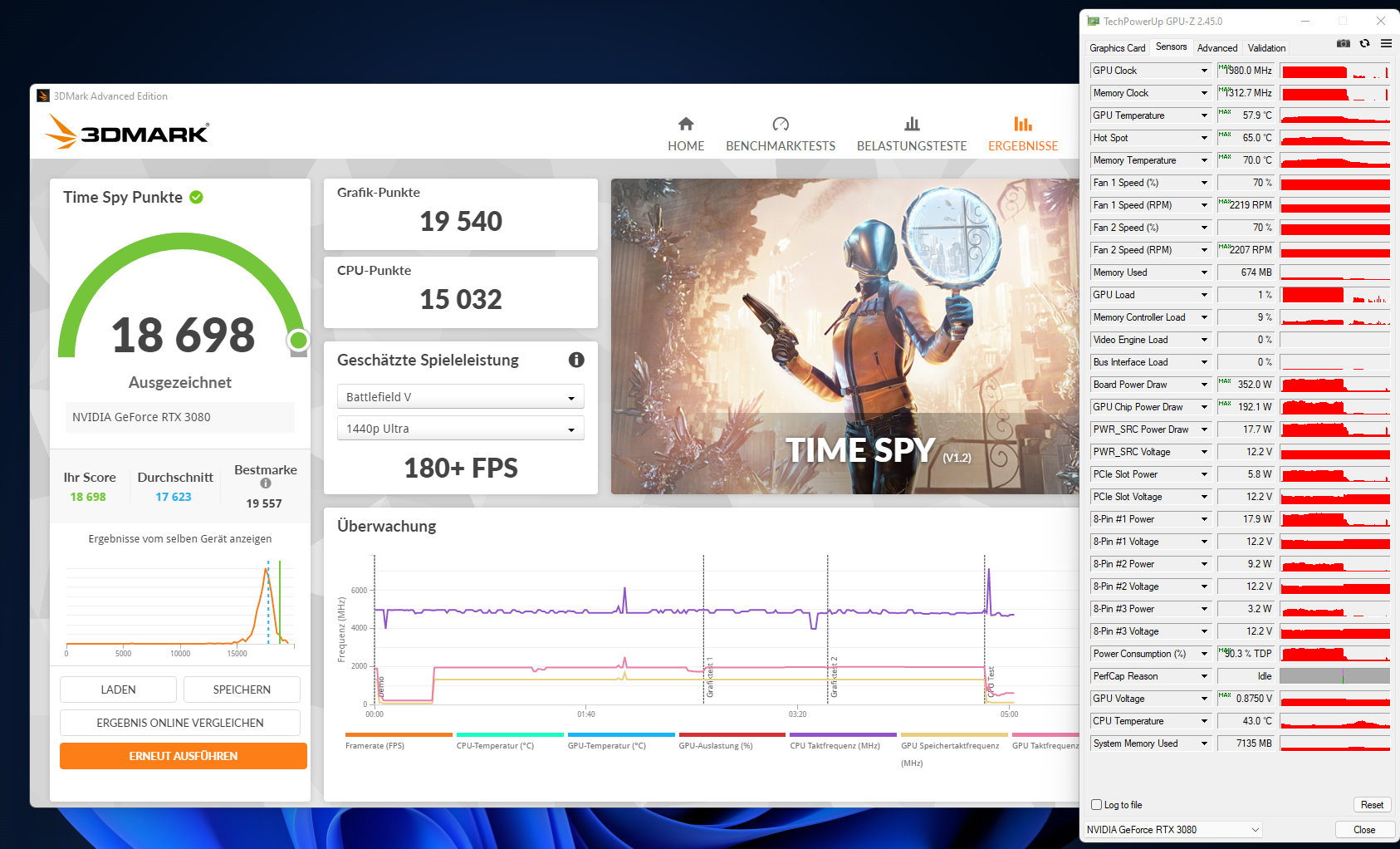Viewport: 1400px width, 849px height.
Task: Click the Time Spy benchmark artwork
Action: pos(845,336)
